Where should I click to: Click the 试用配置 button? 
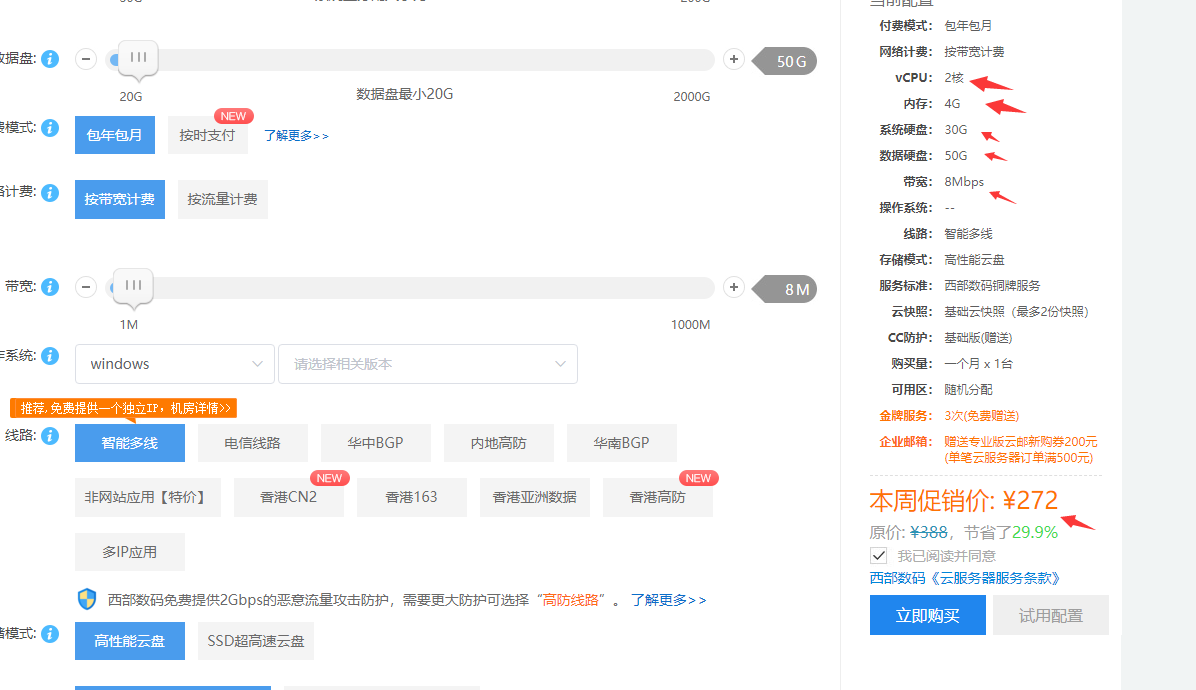[1051, 615]
